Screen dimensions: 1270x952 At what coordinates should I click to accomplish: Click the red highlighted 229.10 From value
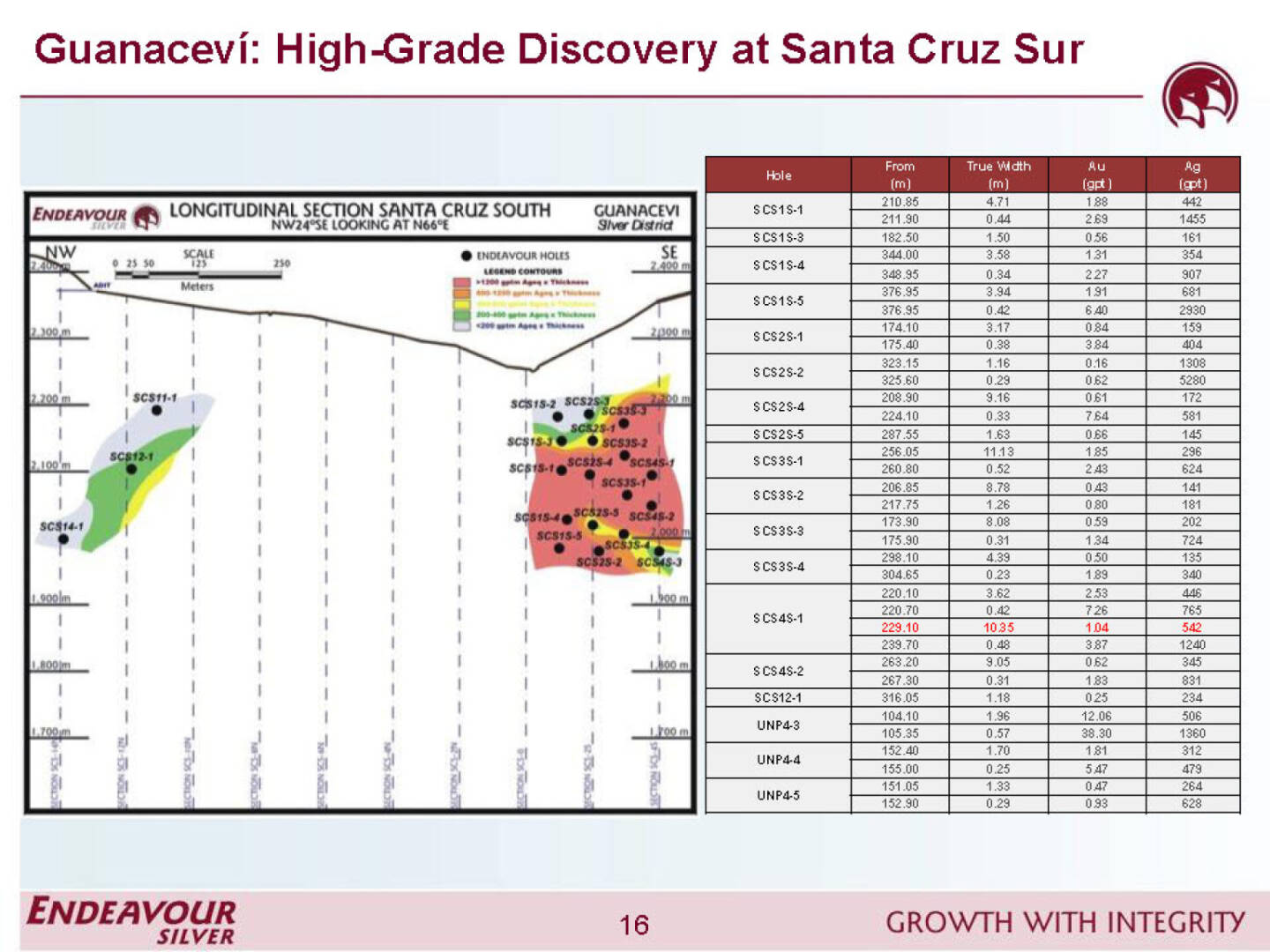900,628
